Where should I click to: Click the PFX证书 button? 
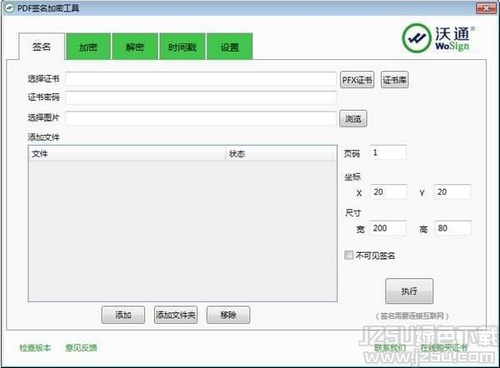pyautogui.click(x=357, y=80)
